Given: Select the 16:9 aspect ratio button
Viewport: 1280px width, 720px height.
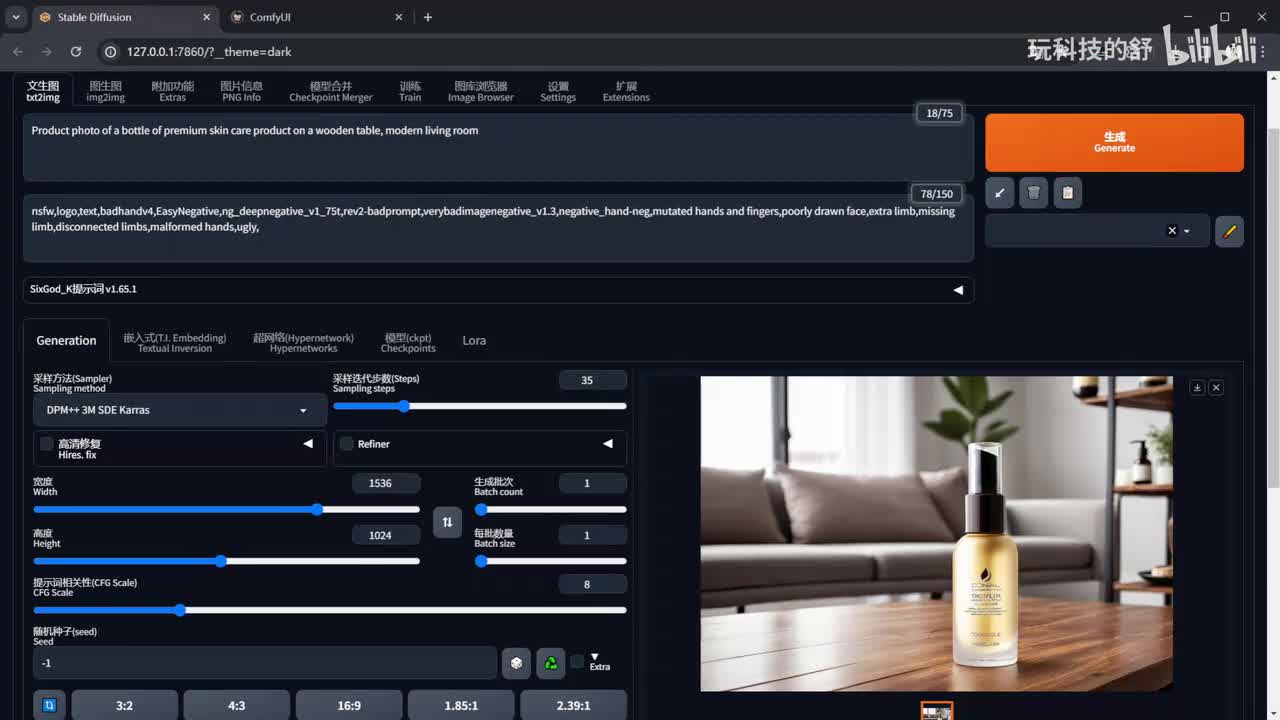Looking at the screenshot, I should [349, 705].
